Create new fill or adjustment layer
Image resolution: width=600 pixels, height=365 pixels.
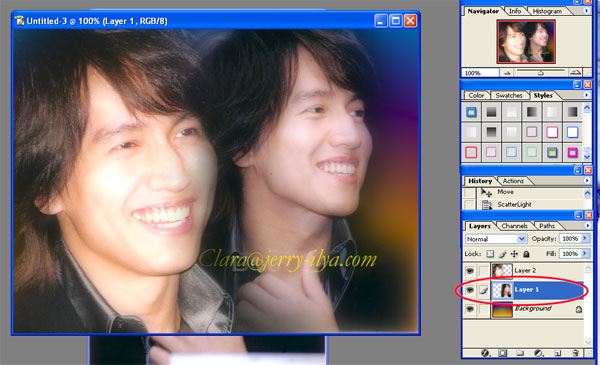[x=539, y=353]
